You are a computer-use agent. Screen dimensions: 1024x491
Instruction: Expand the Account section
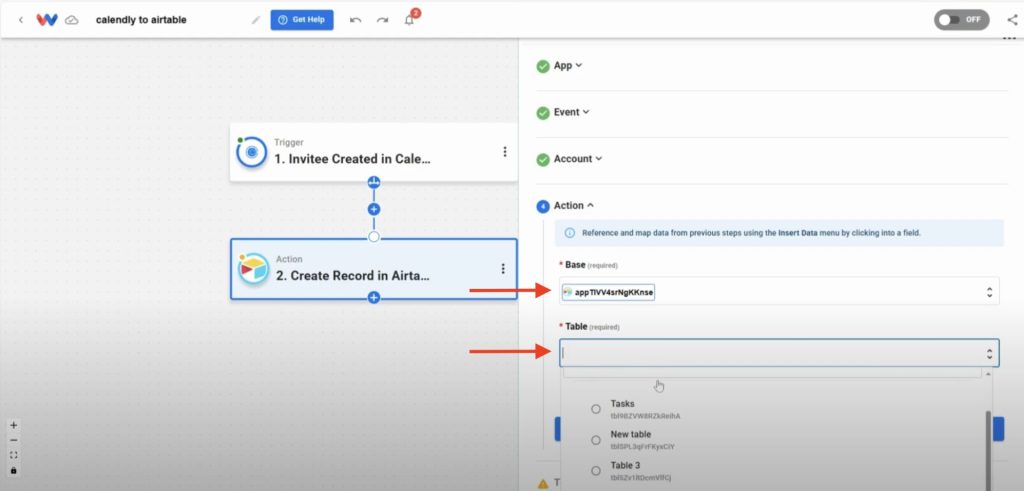coord(578,159)
